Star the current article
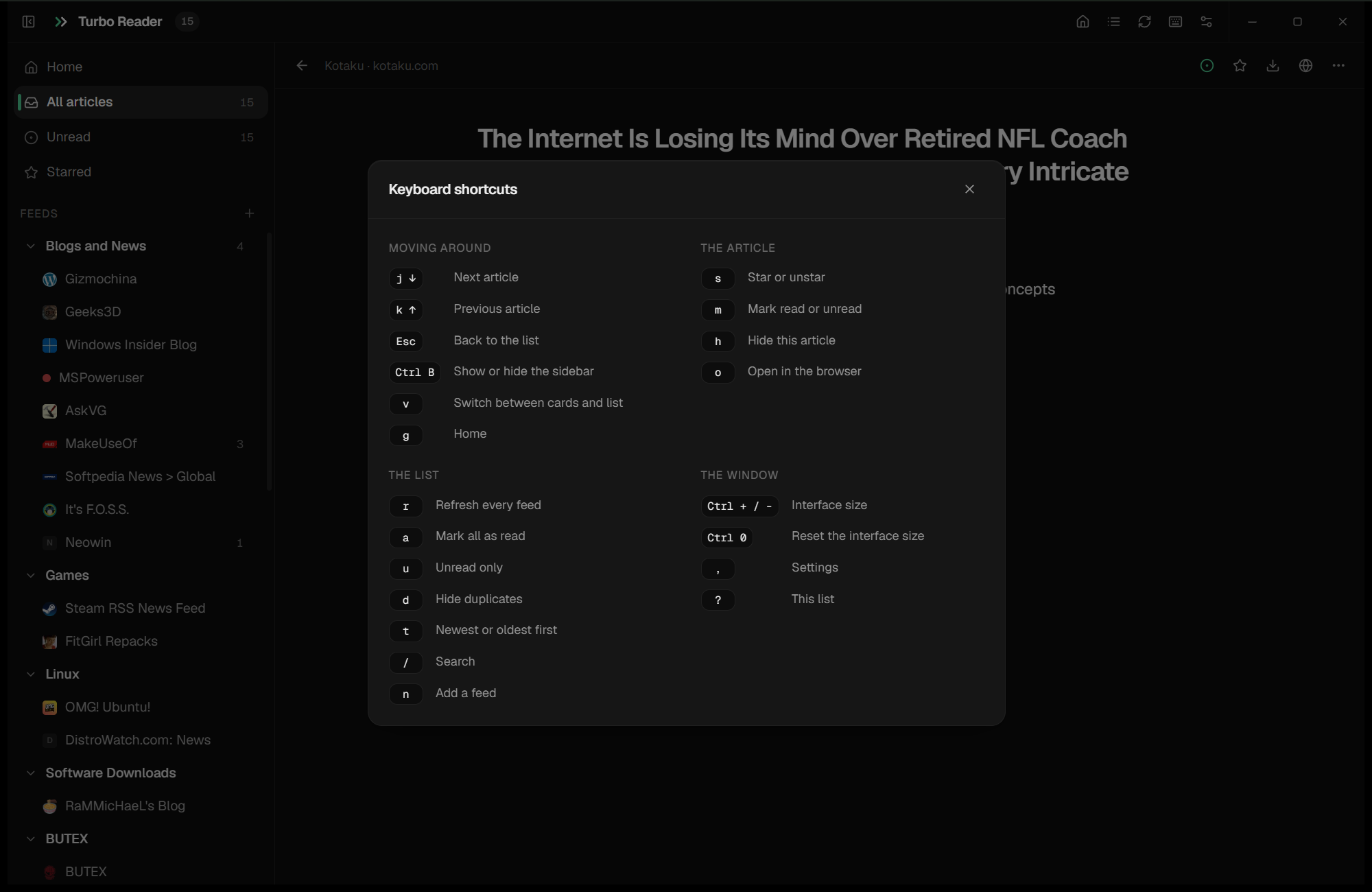Screen dimensions: 1372x892 [x=1240, y=66]
